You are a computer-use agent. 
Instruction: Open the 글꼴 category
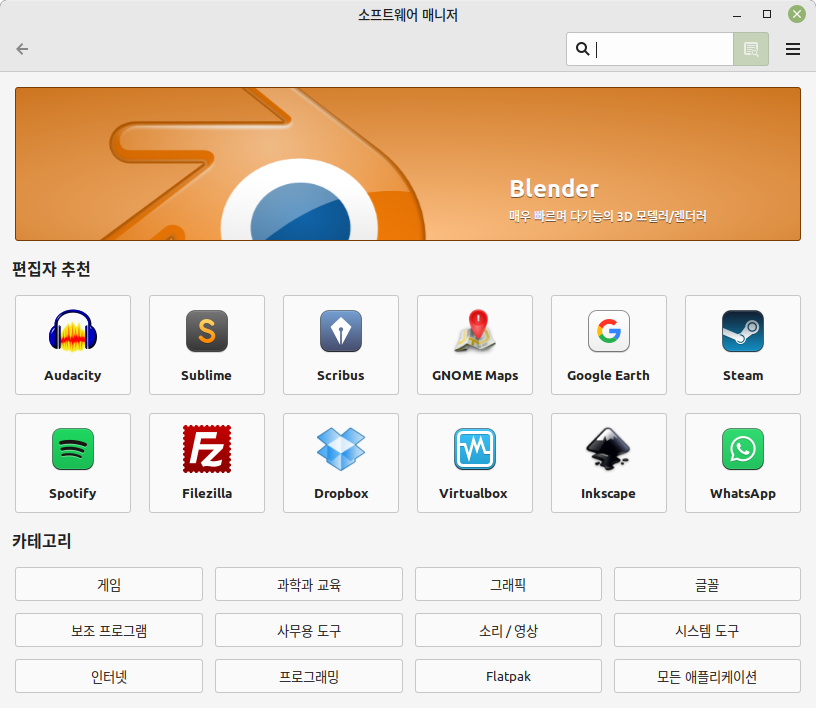click(707, 584)
